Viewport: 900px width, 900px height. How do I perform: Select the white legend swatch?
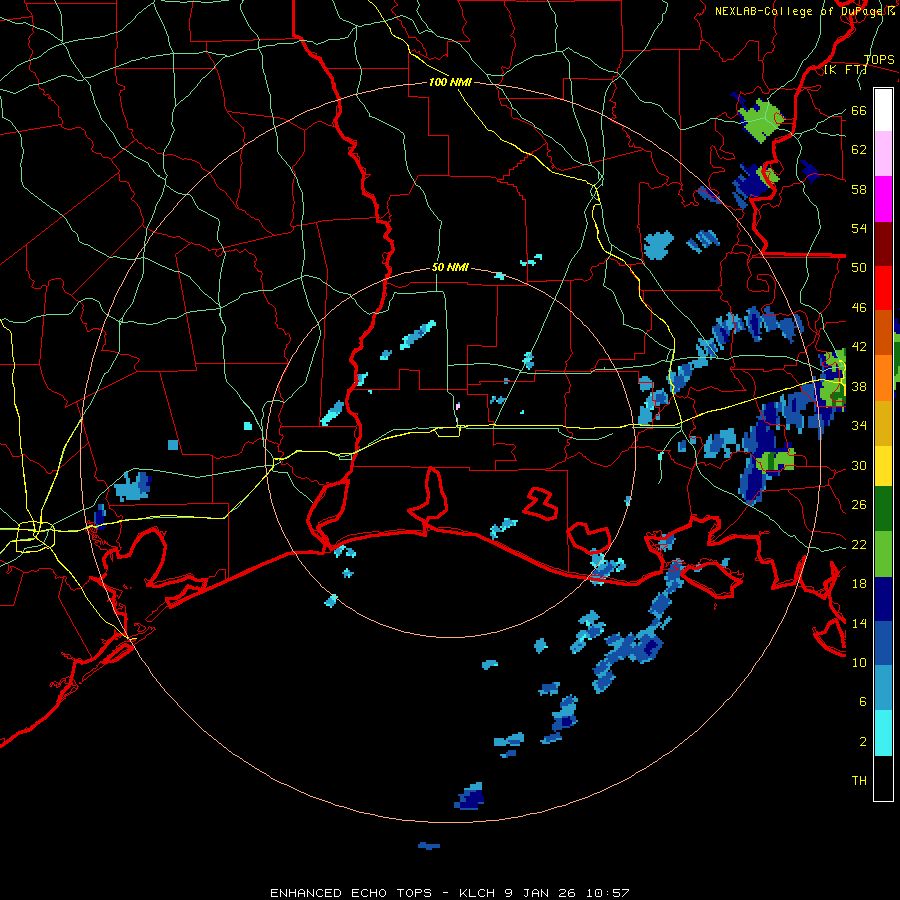click(883, 110)
